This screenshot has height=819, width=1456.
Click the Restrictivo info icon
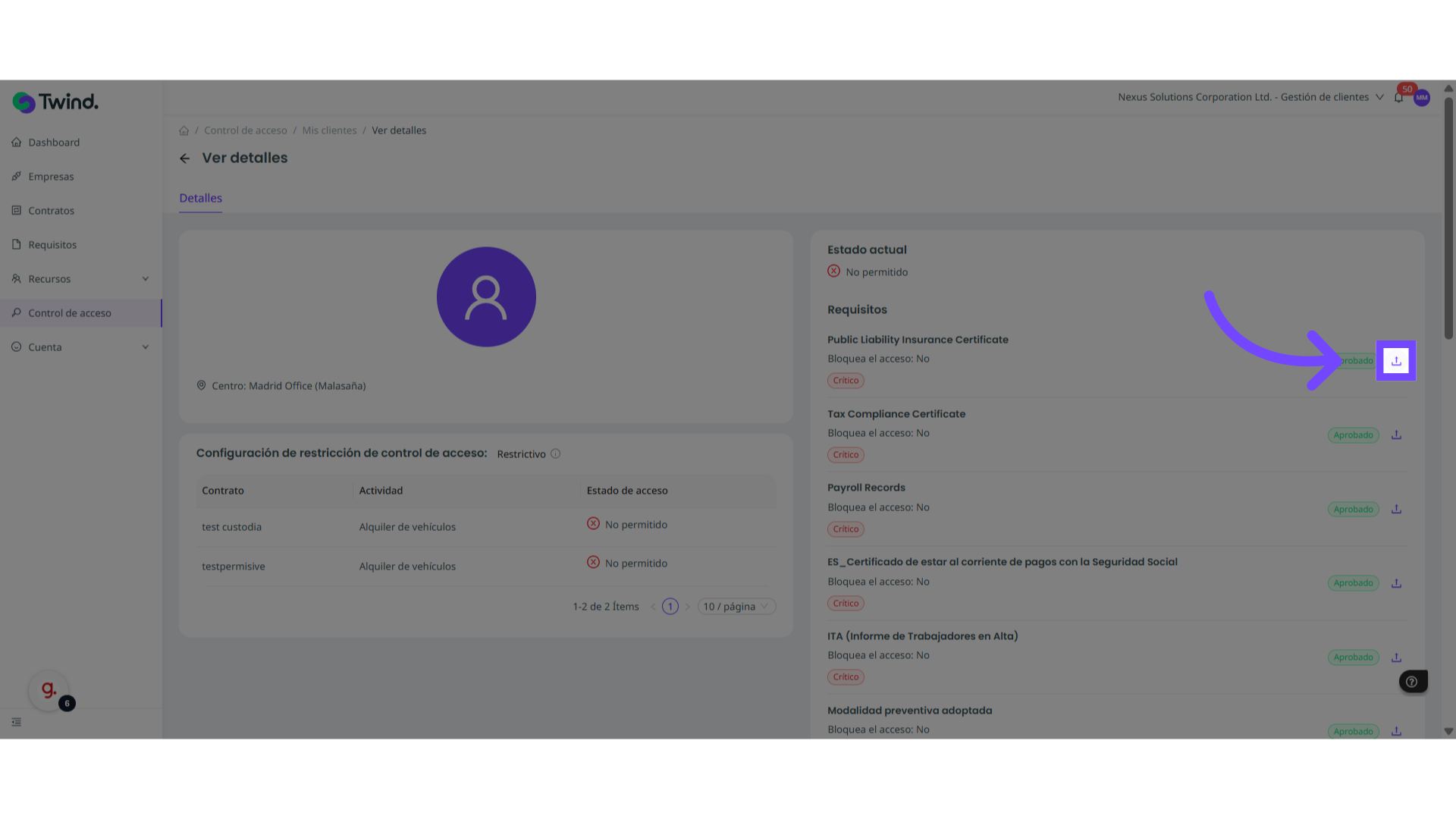click(555, 454)
